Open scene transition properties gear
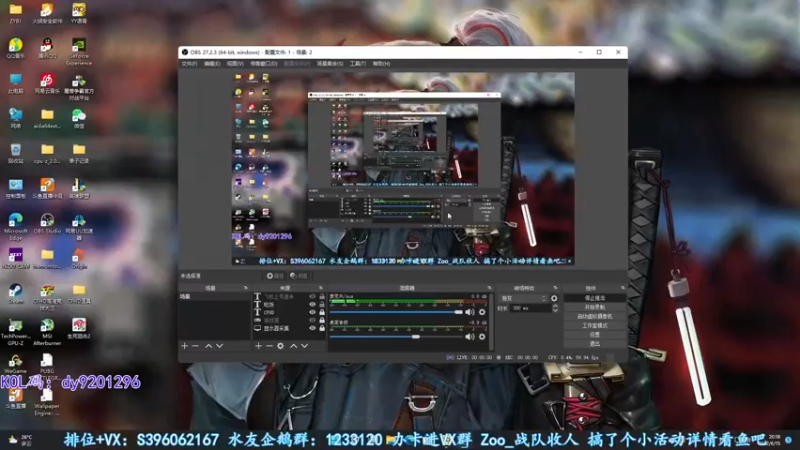Screen dimensions: 800x450 [x=554, y=298]
